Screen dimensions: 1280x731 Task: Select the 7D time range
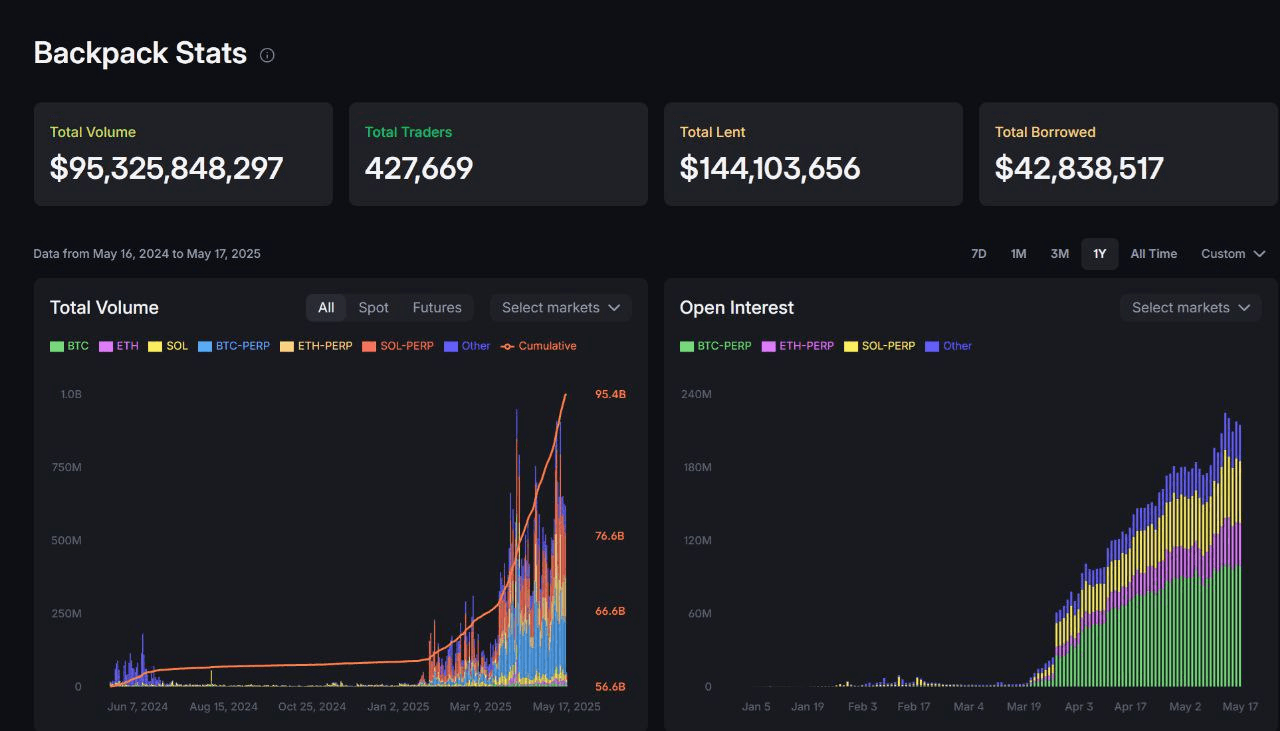(979, 254)
